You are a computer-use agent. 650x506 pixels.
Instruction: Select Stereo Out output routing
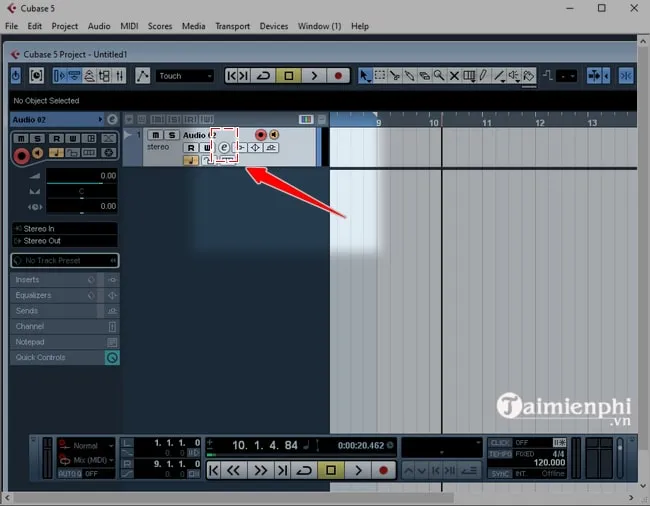(x=65, y=241)
